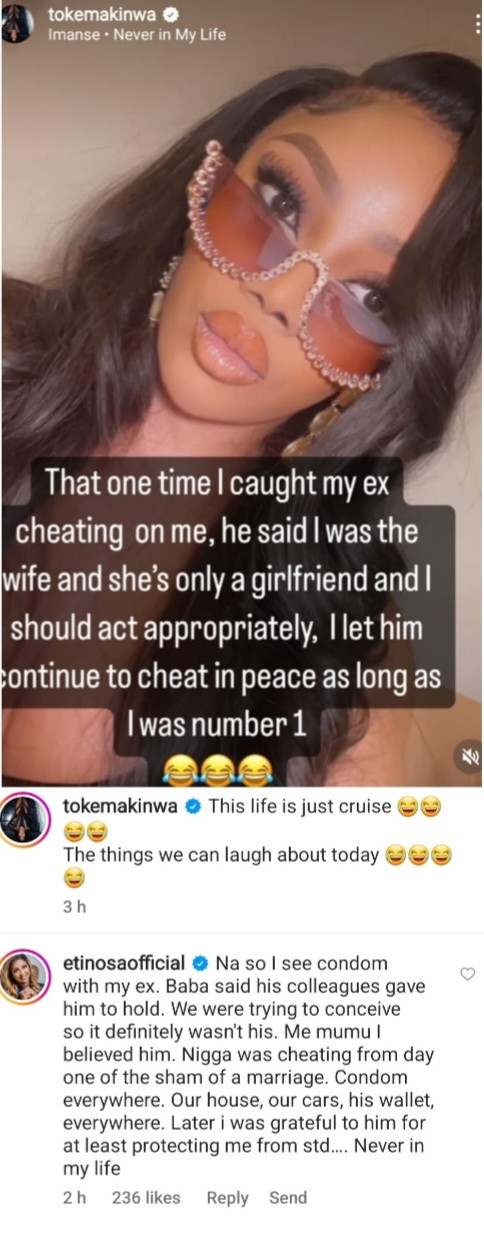
Task: Open the three-dot post options menu
Action: (x=476, y=23)
